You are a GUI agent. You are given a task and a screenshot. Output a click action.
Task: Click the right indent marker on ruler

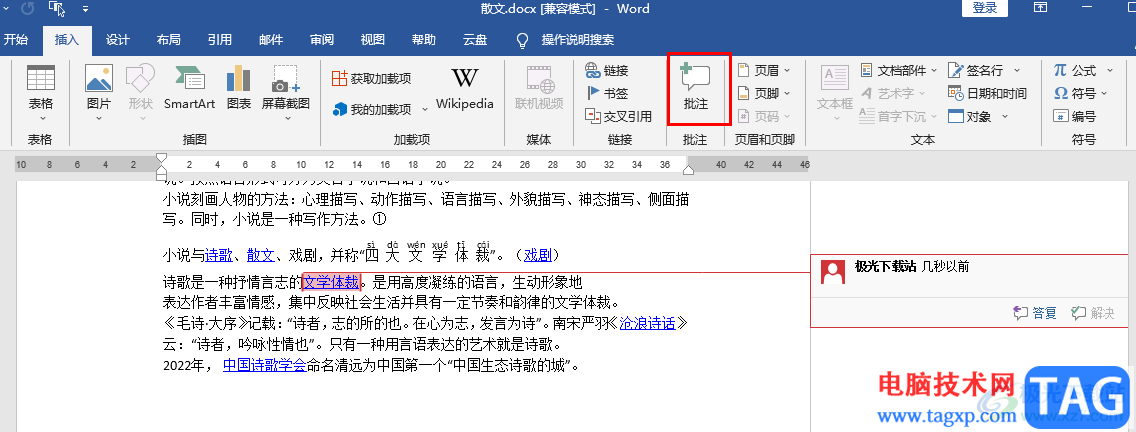(689, 170)
